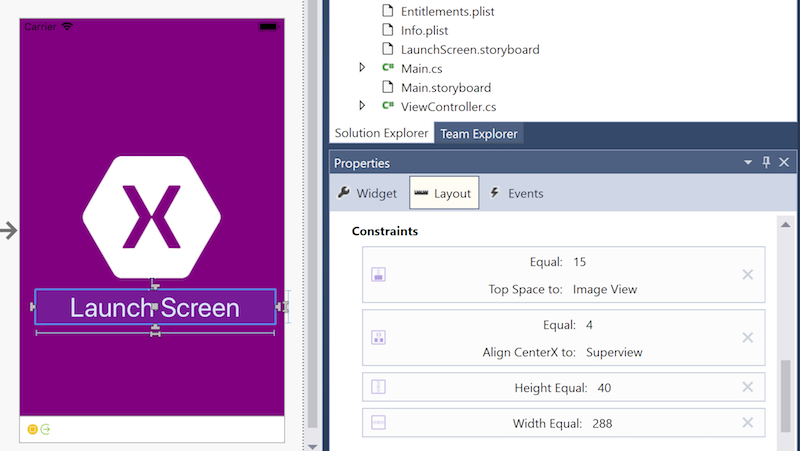The image size is (800, 451).
Task: Click the width constraint indicator below label
Action: coord(155,333)
